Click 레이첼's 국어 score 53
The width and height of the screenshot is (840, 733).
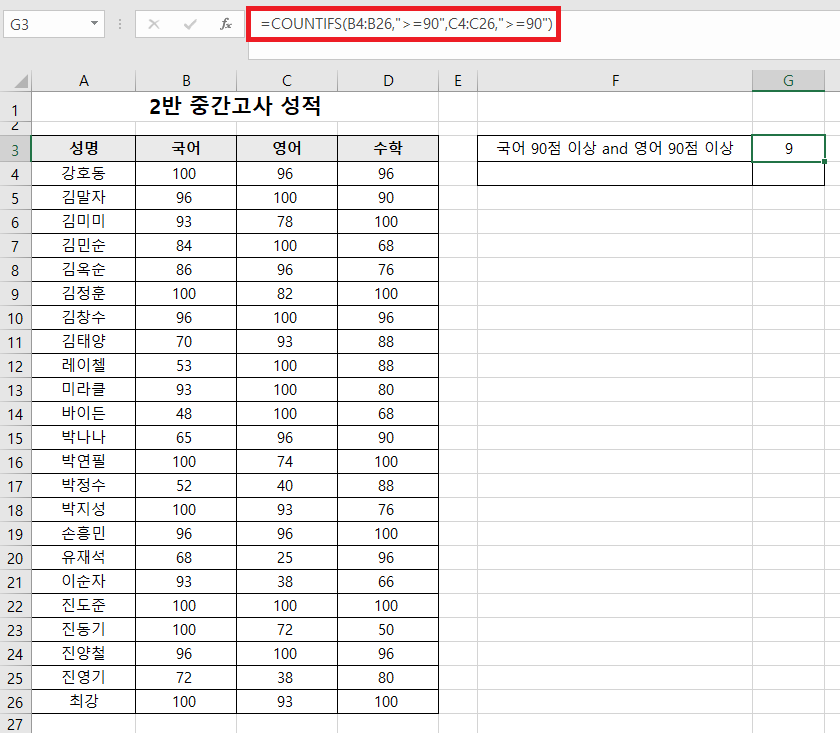(186, 365)
